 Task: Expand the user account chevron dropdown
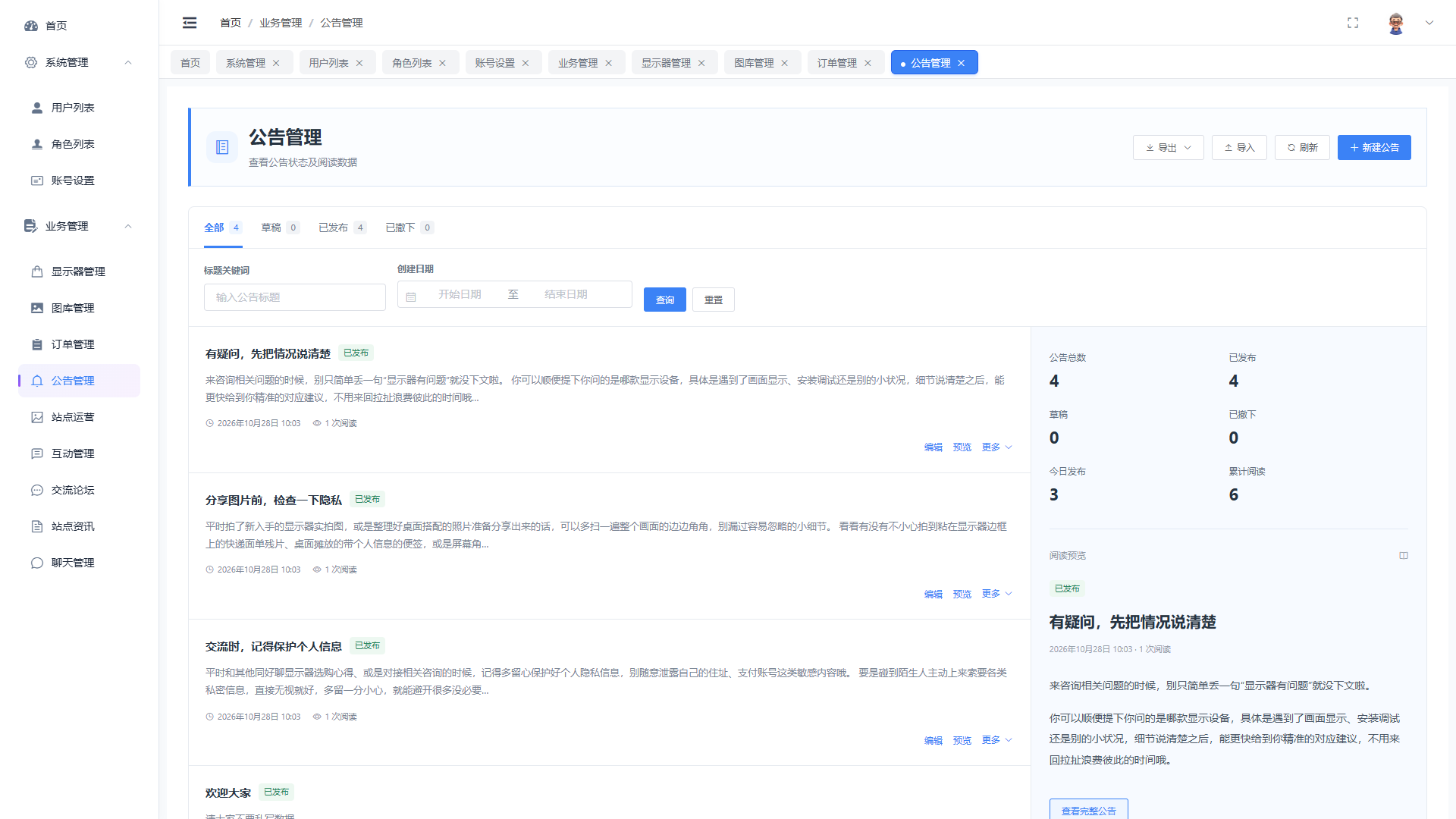(x=1429, y=23)
